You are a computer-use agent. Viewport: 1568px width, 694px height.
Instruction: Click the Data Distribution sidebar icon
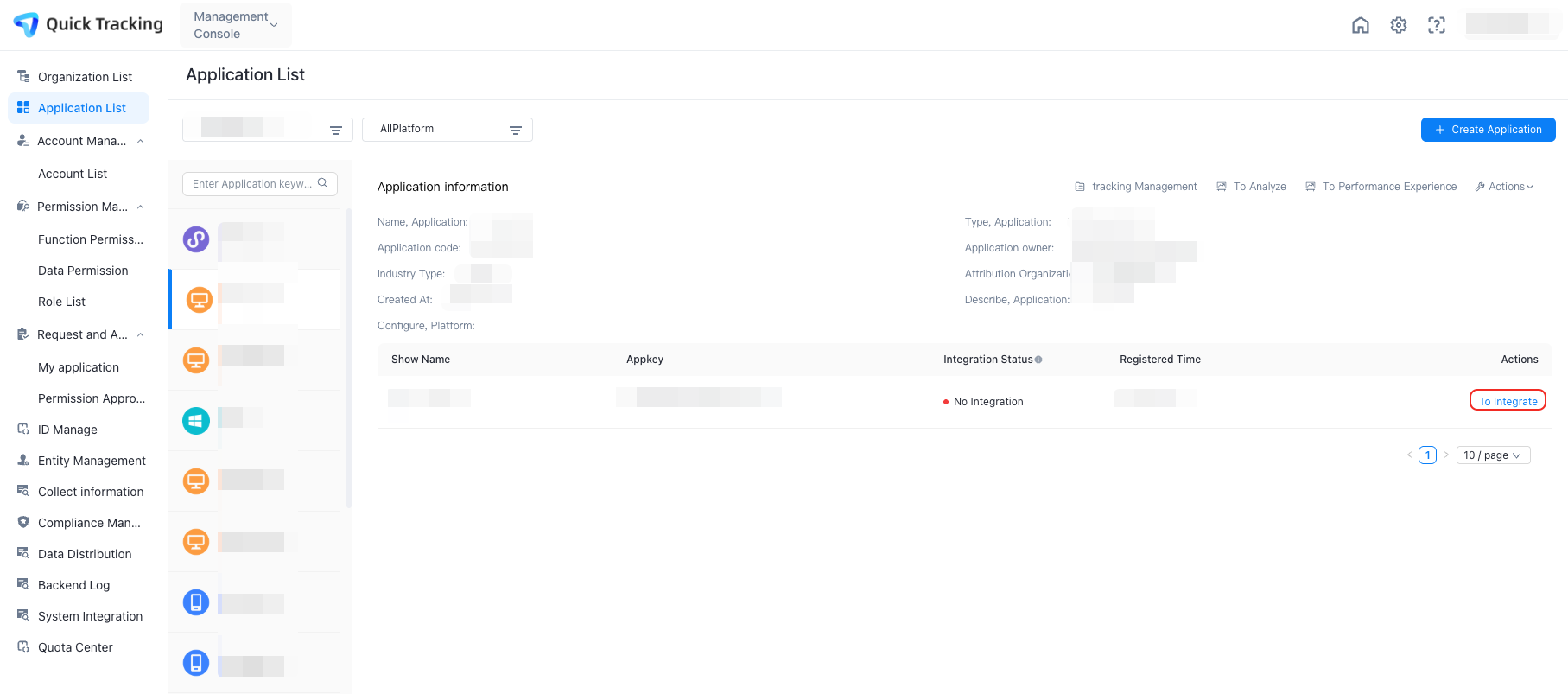(23, 553)
